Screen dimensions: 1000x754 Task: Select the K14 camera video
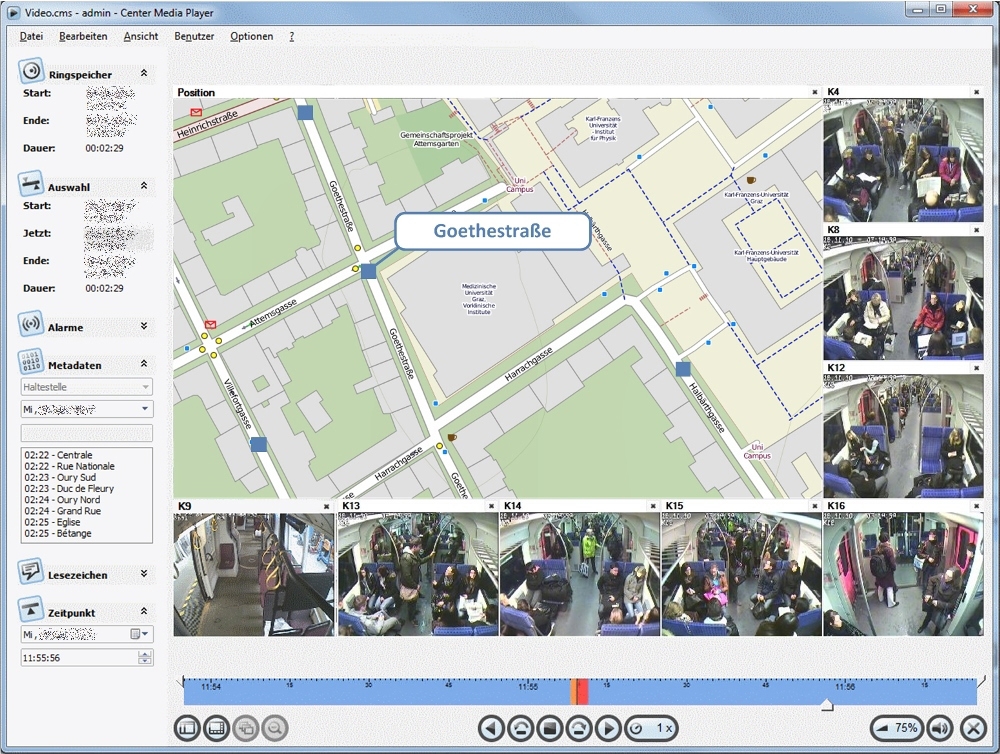coord(580,574)
